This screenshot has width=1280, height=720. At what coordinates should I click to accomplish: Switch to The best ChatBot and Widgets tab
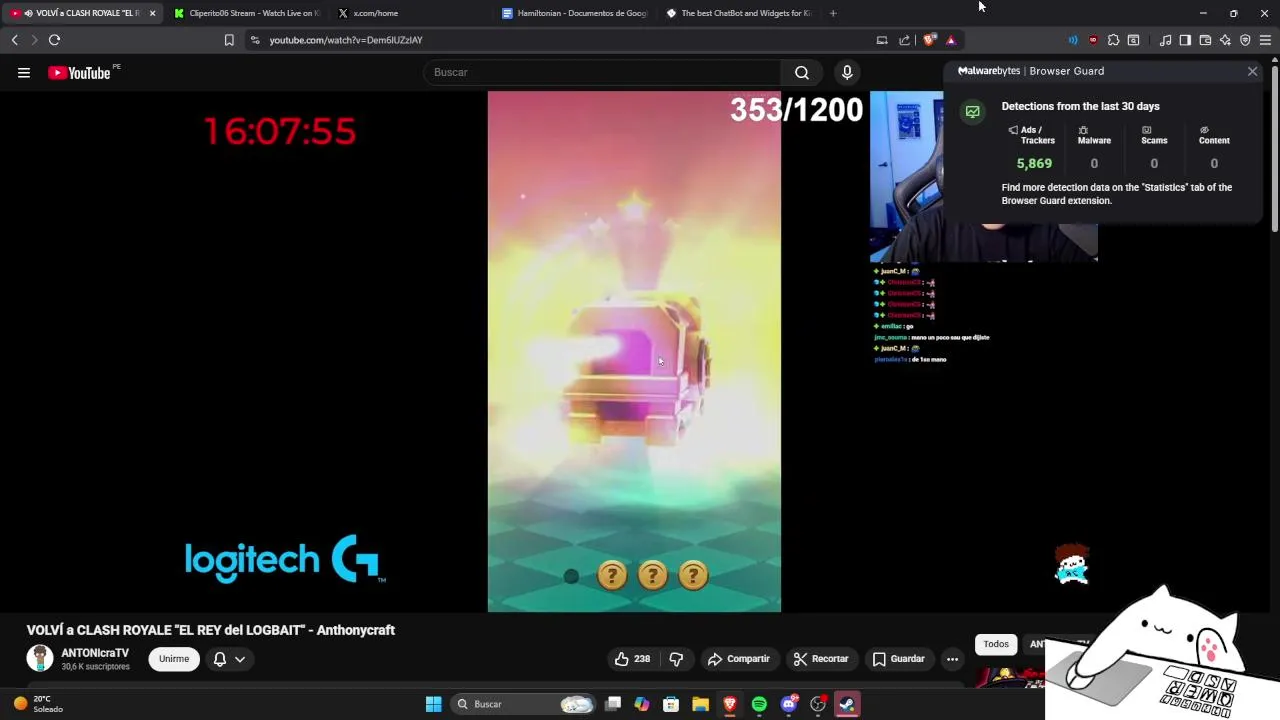coord(738,13)
